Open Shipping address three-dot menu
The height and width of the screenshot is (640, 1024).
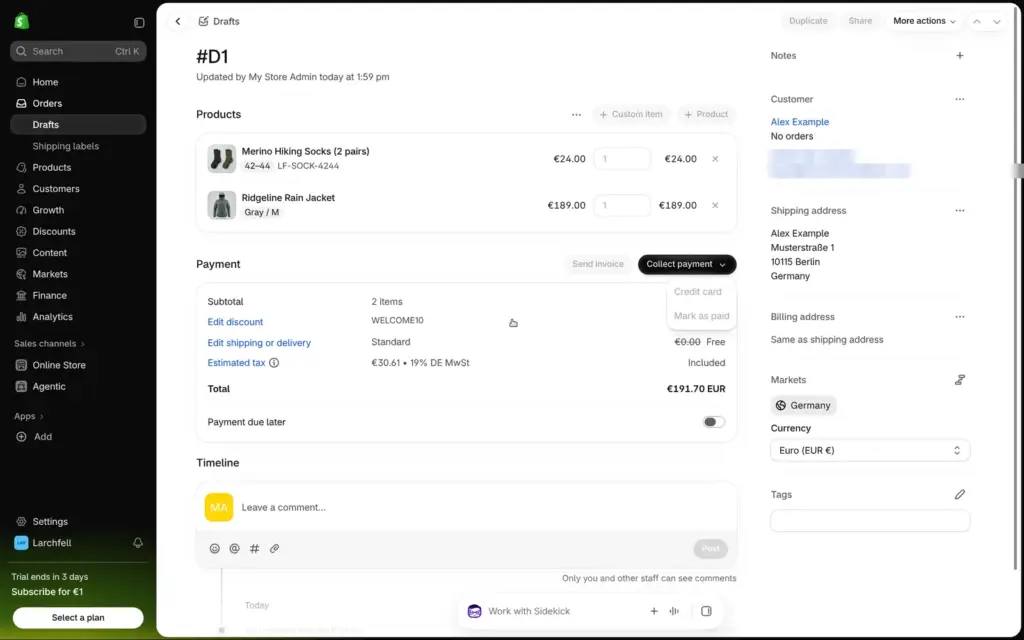(959, 211)
